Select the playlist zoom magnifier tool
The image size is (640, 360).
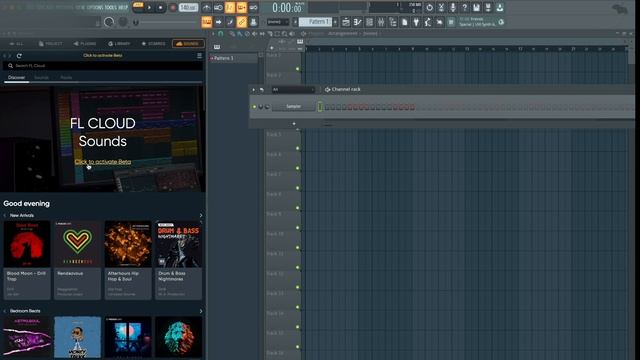(284, 33)
